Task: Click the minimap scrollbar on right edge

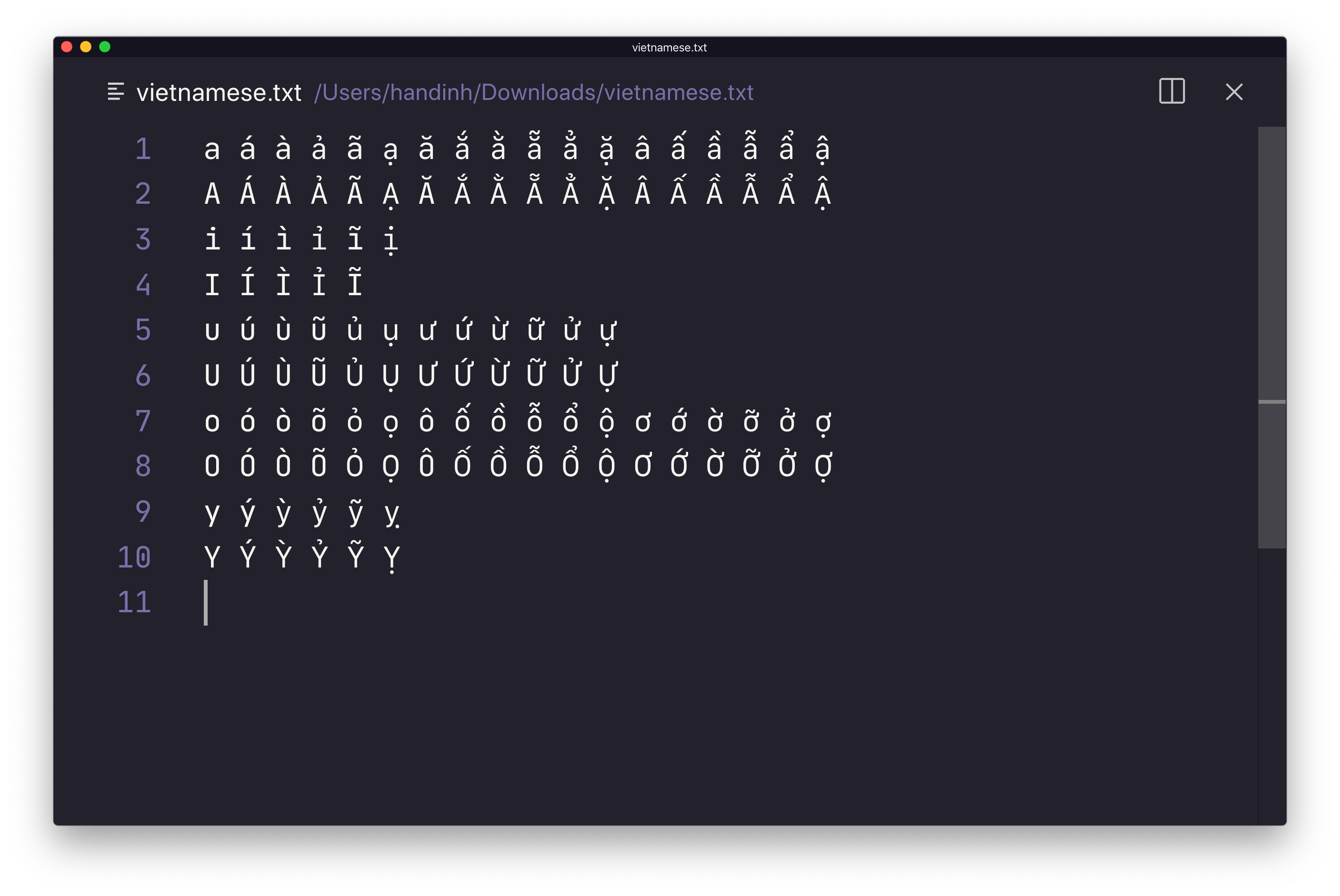Action: (x=1271, y=337)
